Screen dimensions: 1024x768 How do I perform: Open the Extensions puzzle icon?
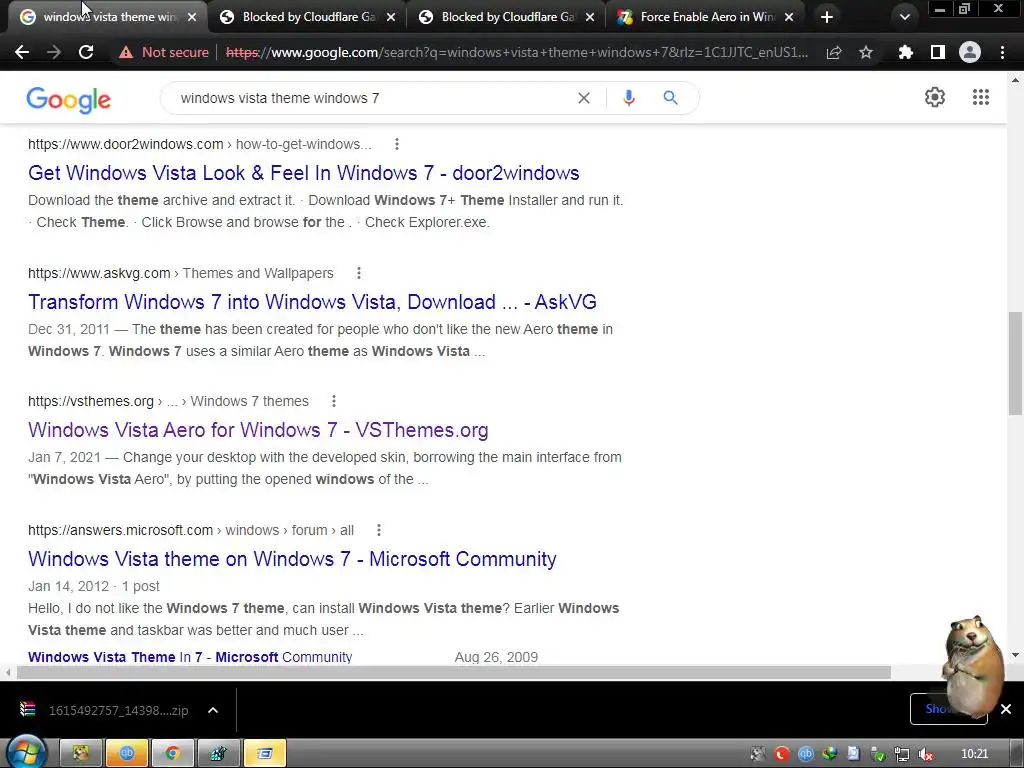pos(905,52)
